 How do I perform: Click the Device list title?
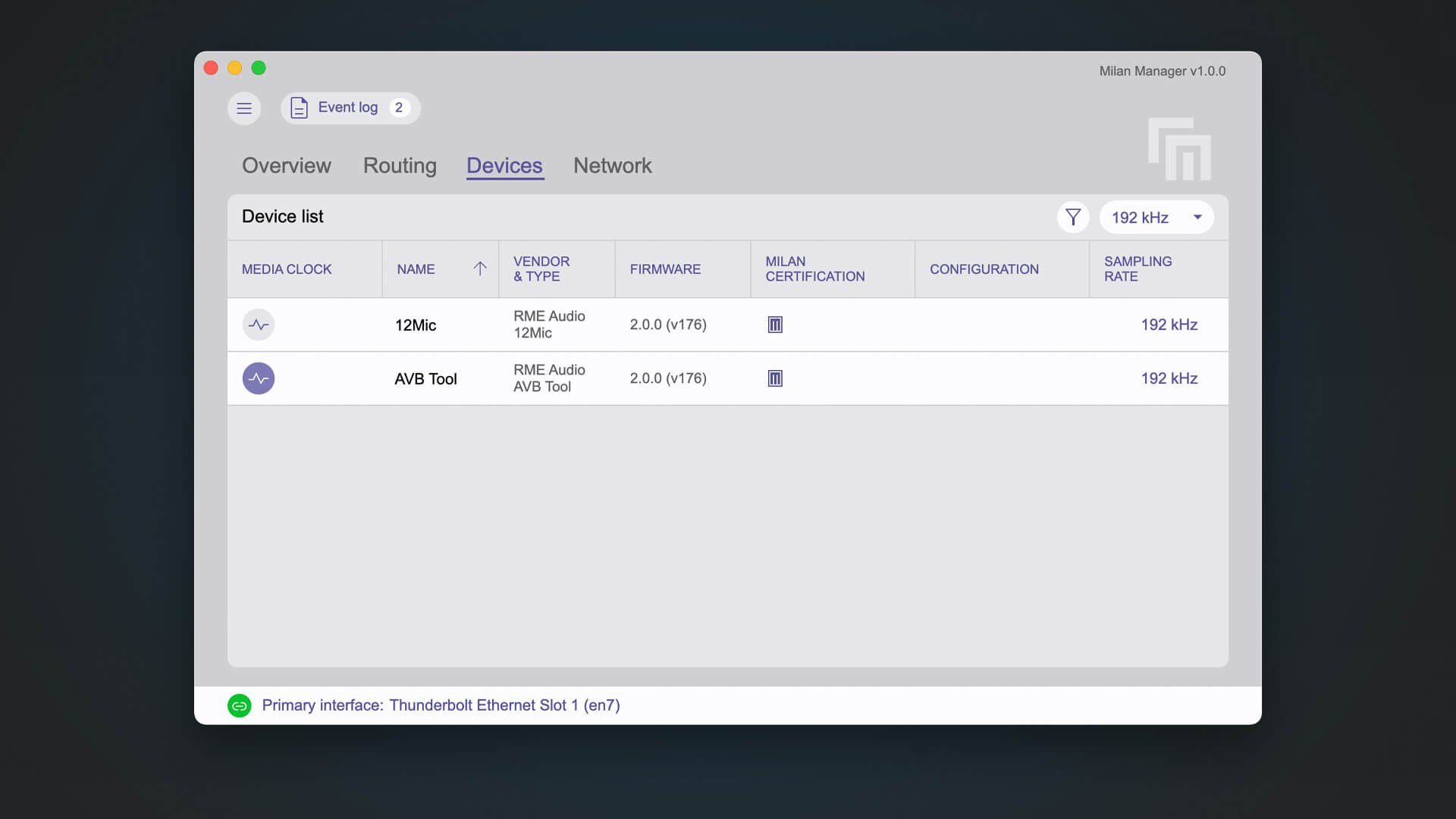(282, 217)
